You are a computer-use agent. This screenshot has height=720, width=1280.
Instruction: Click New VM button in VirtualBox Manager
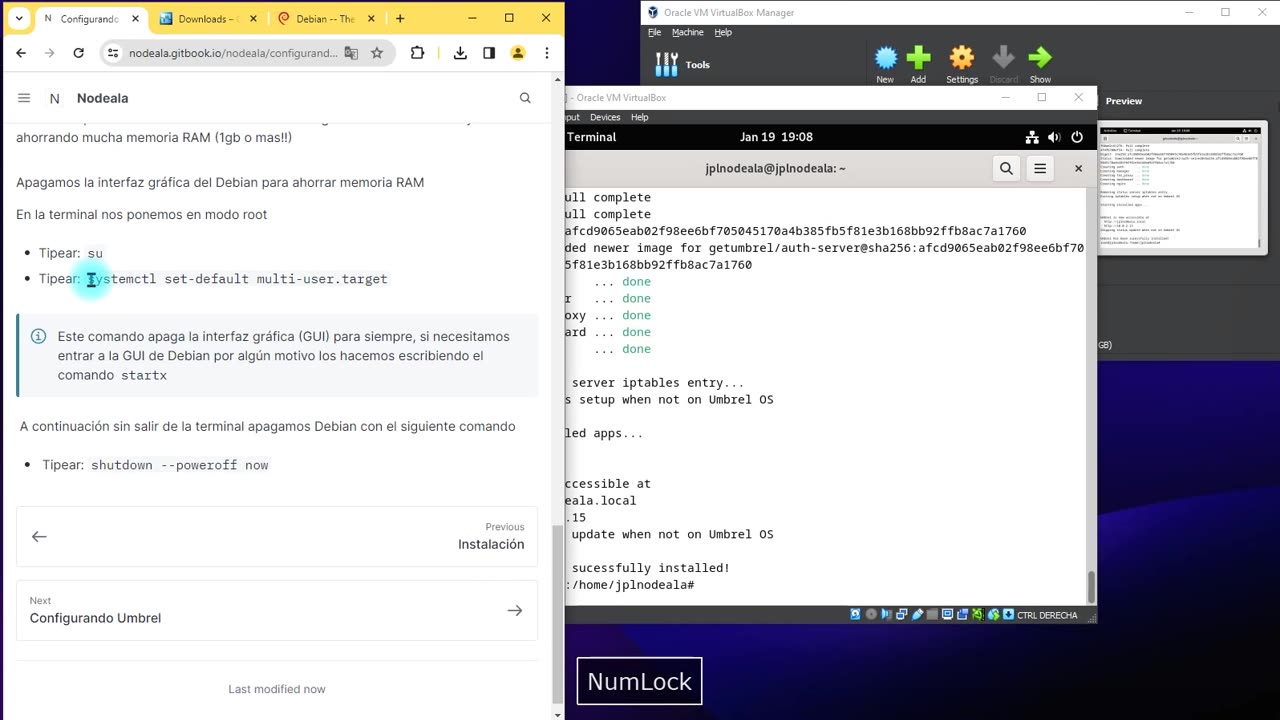(x=885, y=64)
